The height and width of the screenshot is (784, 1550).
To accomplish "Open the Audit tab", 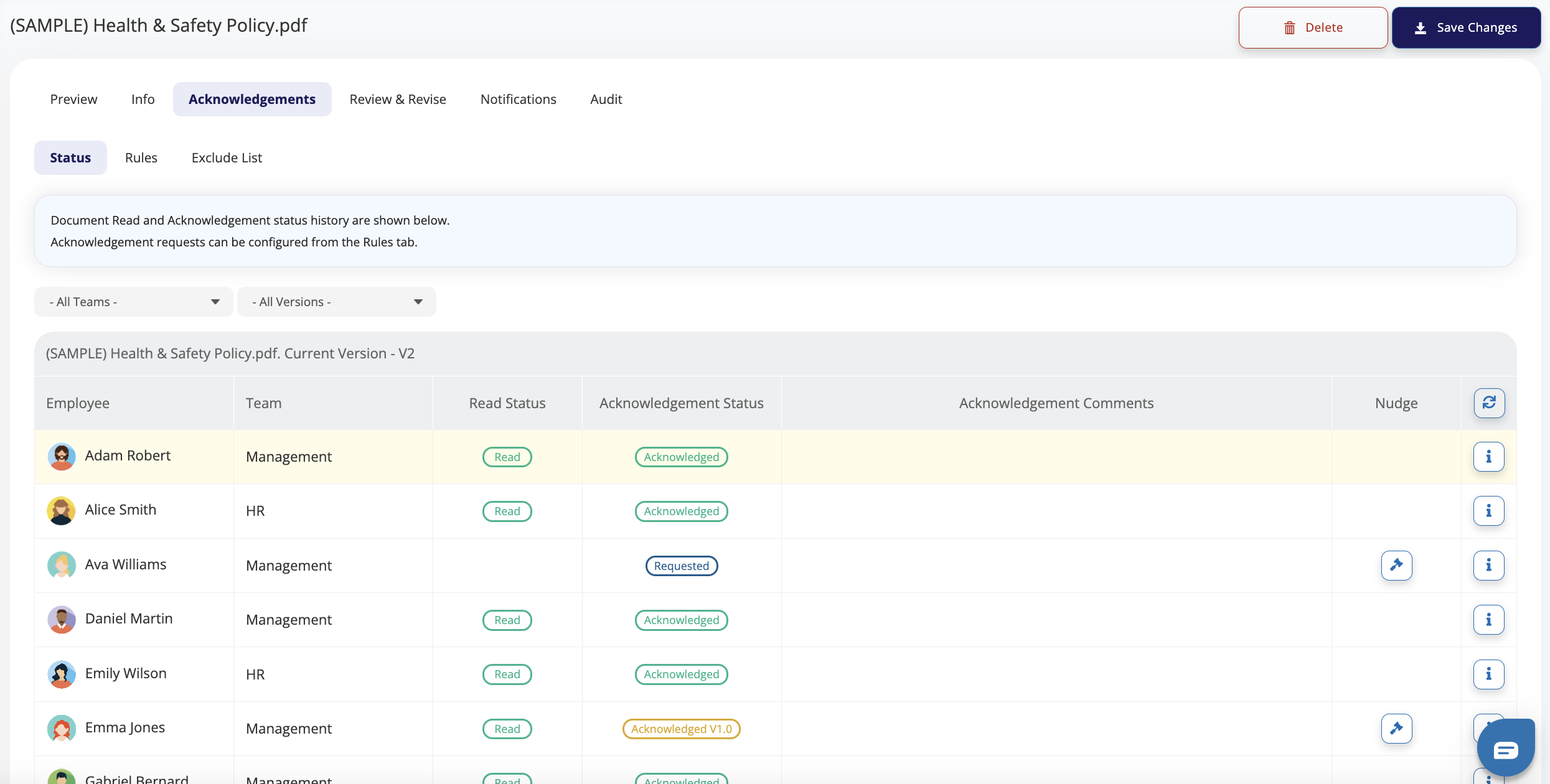I will [606, 99].
